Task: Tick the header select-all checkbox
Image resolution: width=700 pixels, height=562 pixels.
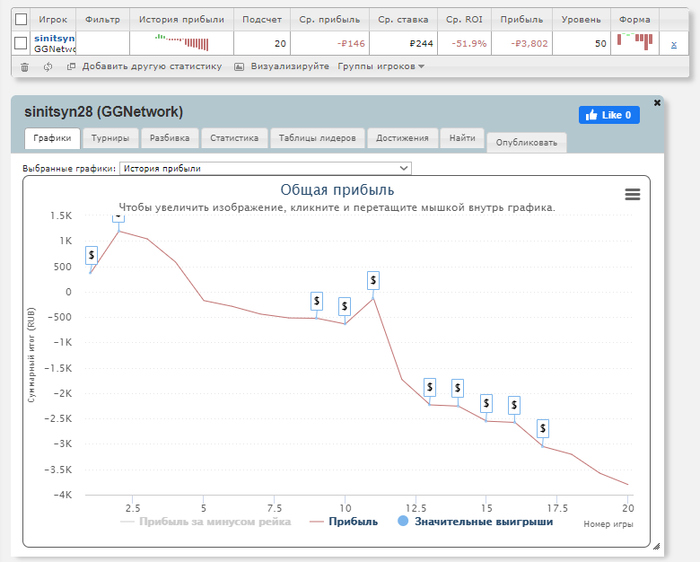Action: pyautogui.click(x=21, y=19)
